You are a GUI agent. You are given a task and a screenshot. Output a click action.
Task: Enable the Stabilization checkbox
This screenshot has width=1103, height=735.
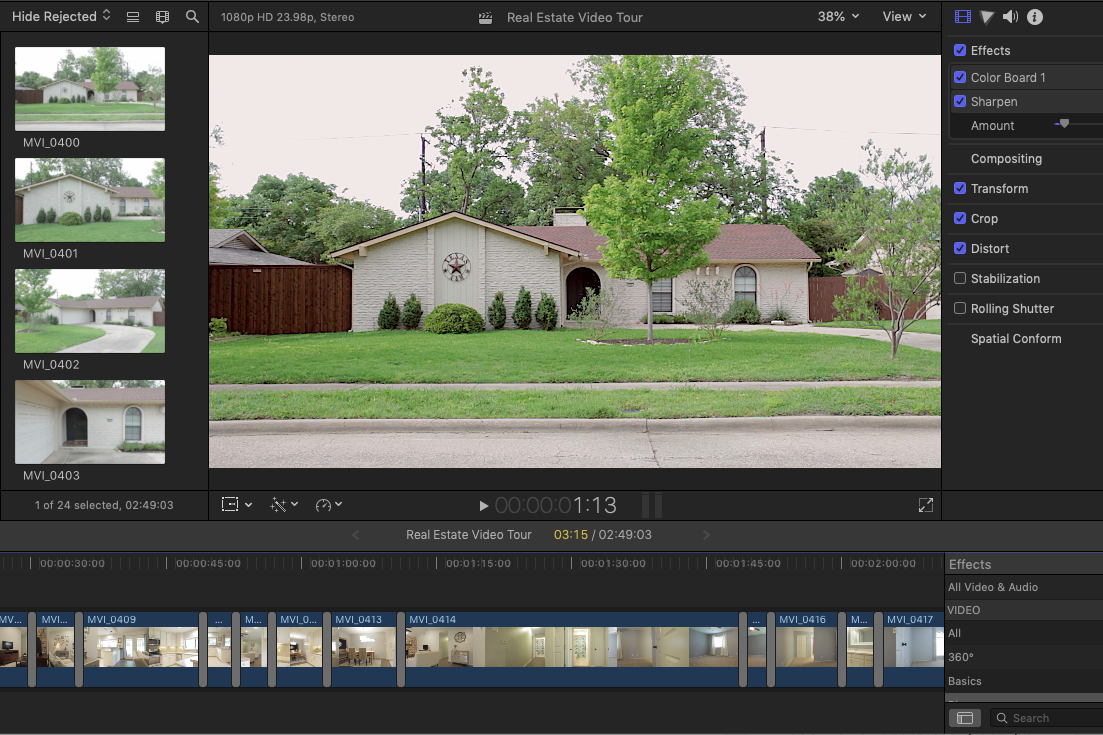(x=959, y=278)
